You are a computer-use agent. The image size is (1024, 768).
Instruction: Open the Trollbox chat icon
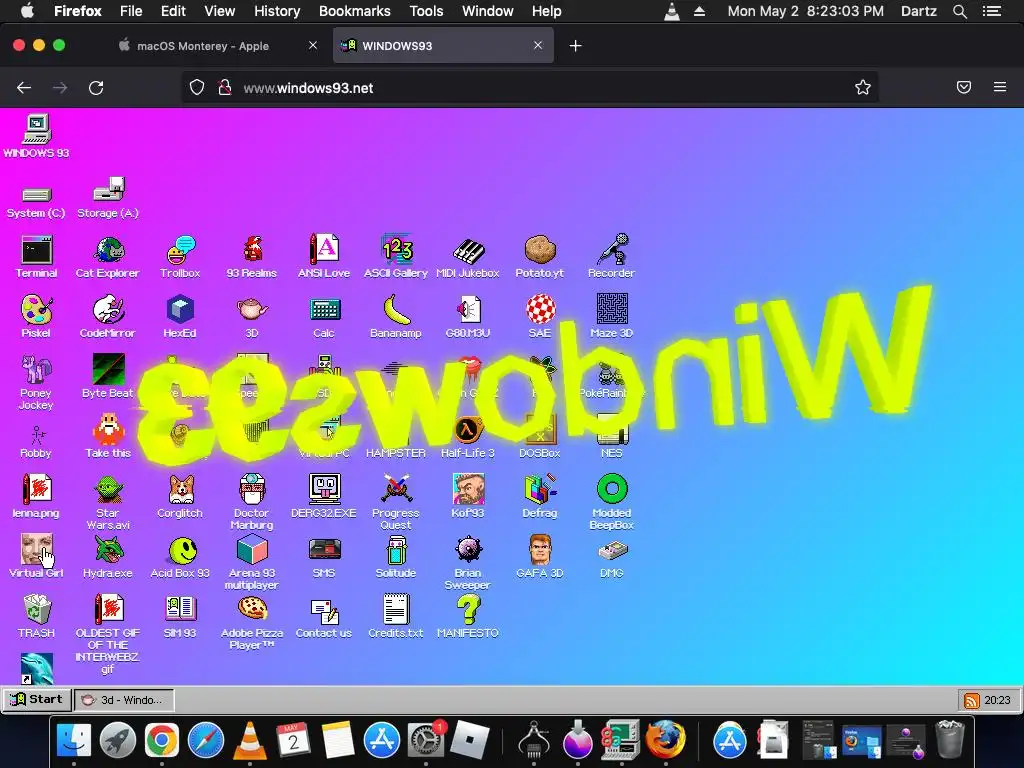pyautogui.click(x=180, y=257)
